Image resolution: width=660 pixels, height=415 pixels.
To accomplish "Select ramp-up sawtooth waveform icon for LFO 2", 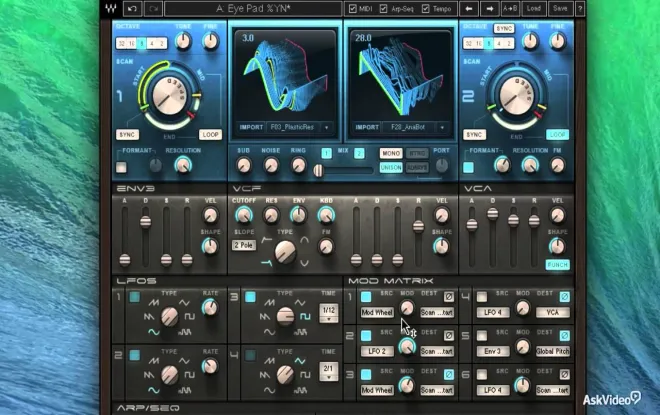I will 154,361.
